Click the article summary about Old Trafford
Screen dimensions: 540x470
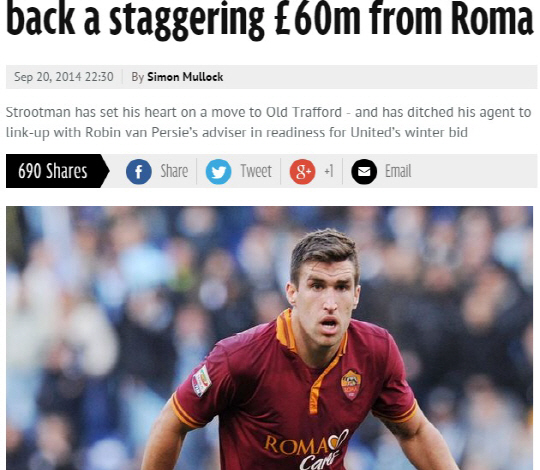(x=269, y=122)
